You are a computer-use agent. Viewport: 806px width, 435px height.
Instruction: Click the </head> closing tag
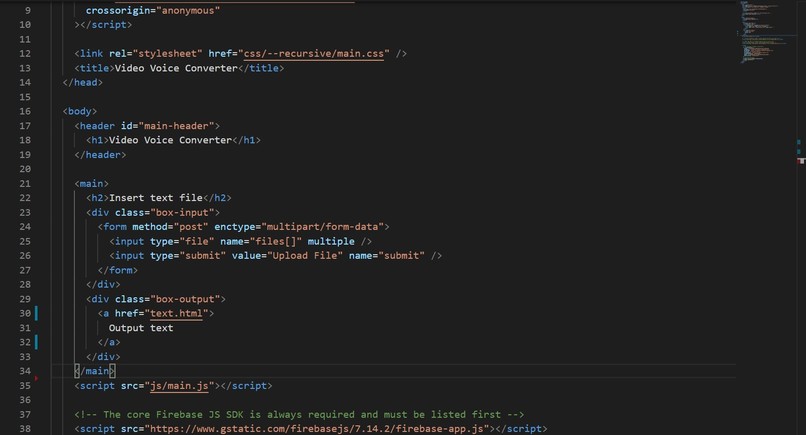coord(83,82)
